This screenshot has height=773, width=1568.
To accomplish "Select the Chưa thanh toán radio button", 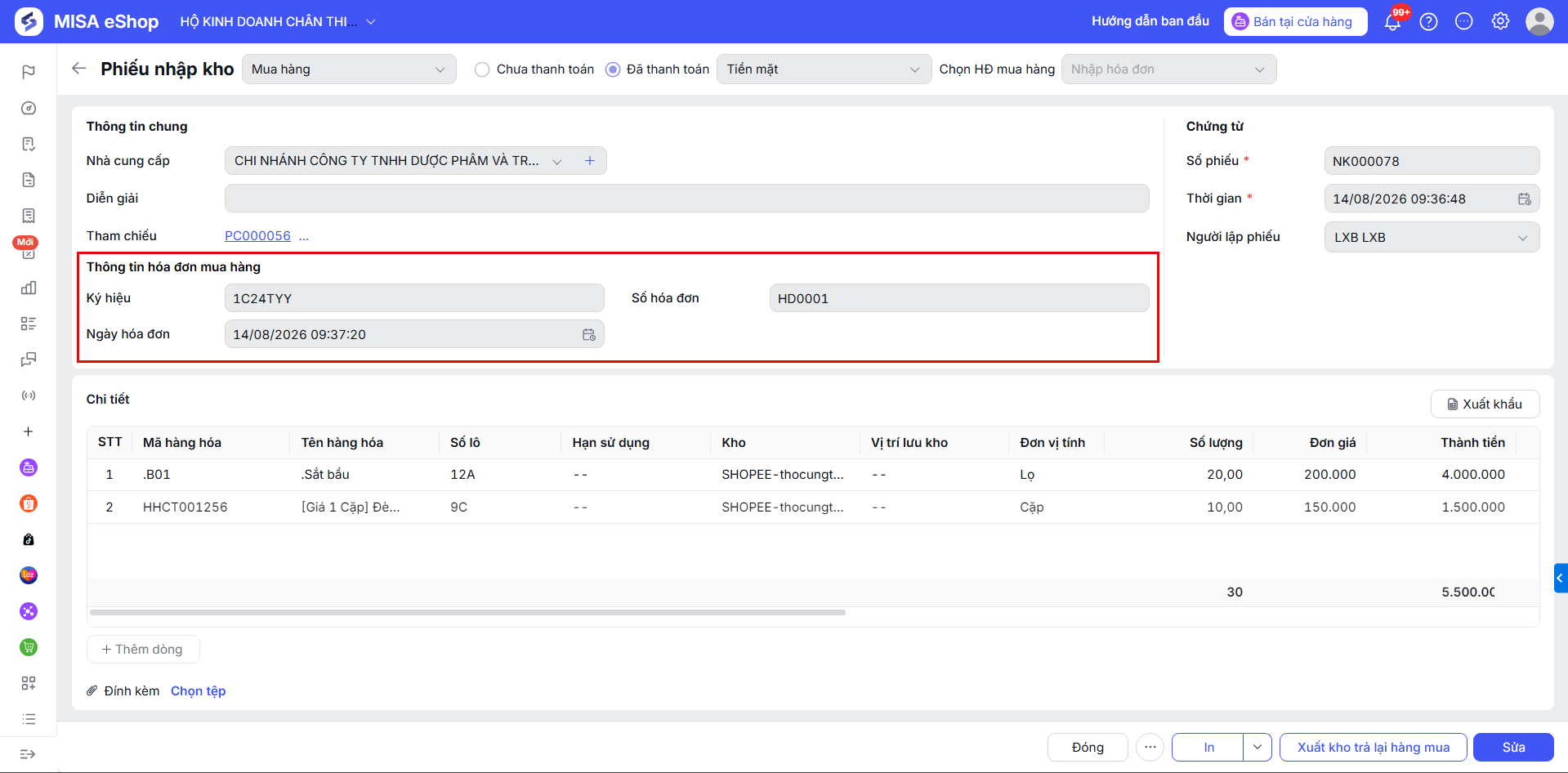I will [x=482, y=69].
